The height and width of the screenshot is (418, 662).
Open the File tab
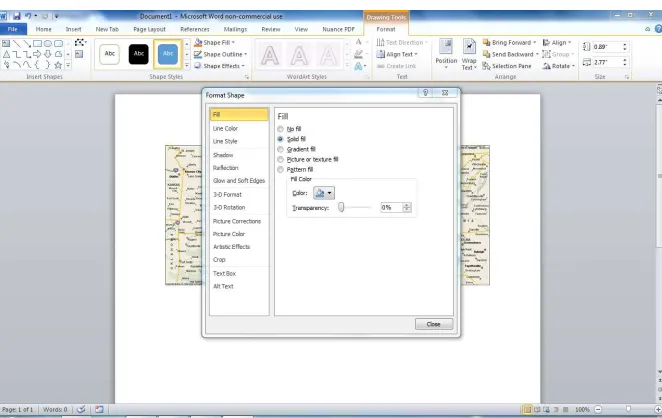[x=13, y=29]
